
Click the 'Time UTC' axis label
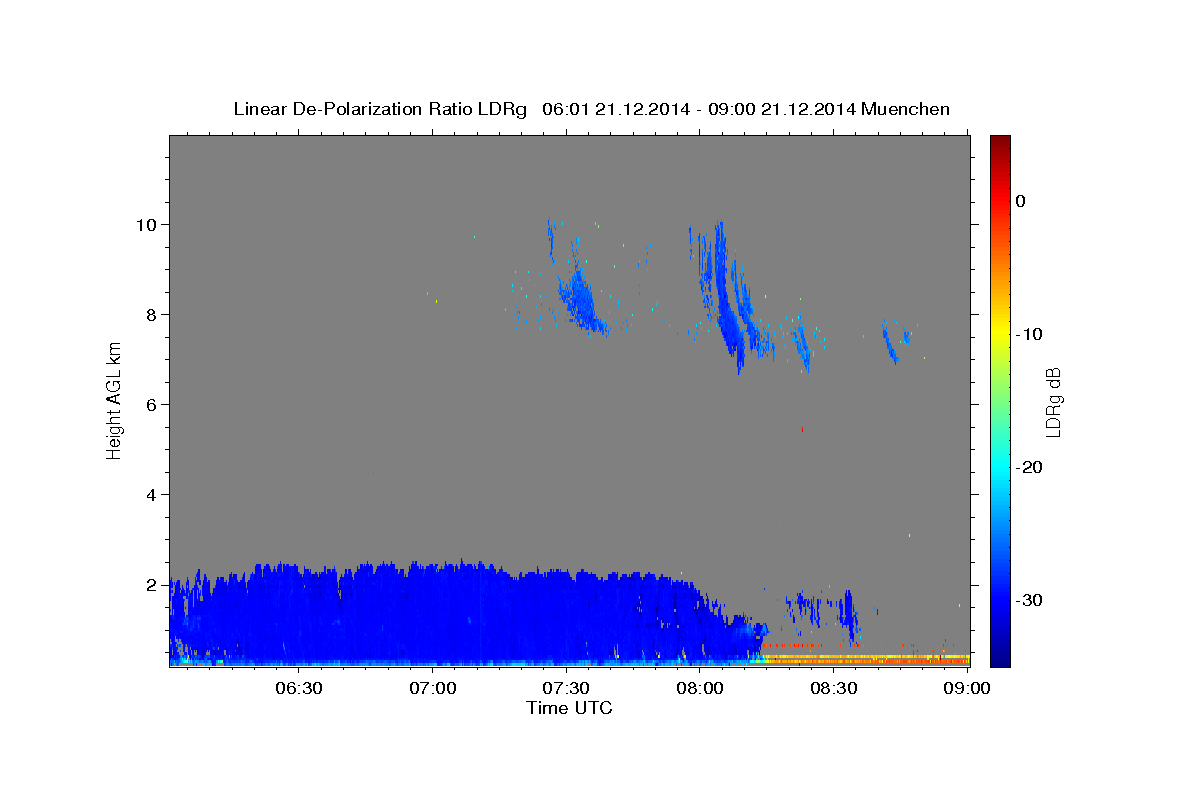(569, 708)
